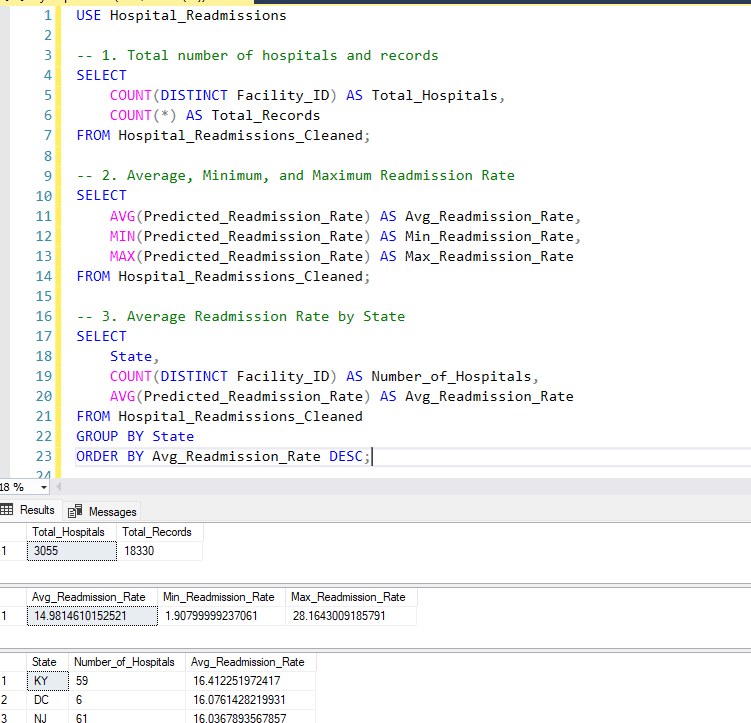Image resolution: width=751 pixels, height=723 pixels.
Task: Select the Max_Readmission_Rate column header
Action: [x=351, y=597]
